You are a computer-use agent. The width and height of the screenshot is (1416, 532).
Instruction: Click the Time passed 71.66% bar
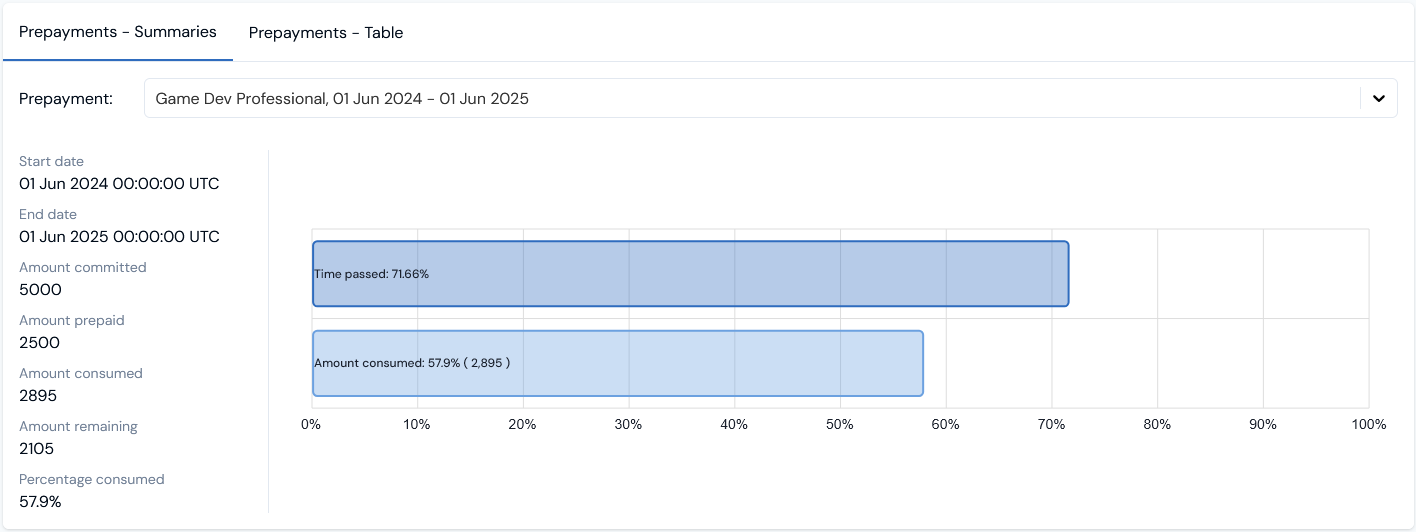click(690, 273)
